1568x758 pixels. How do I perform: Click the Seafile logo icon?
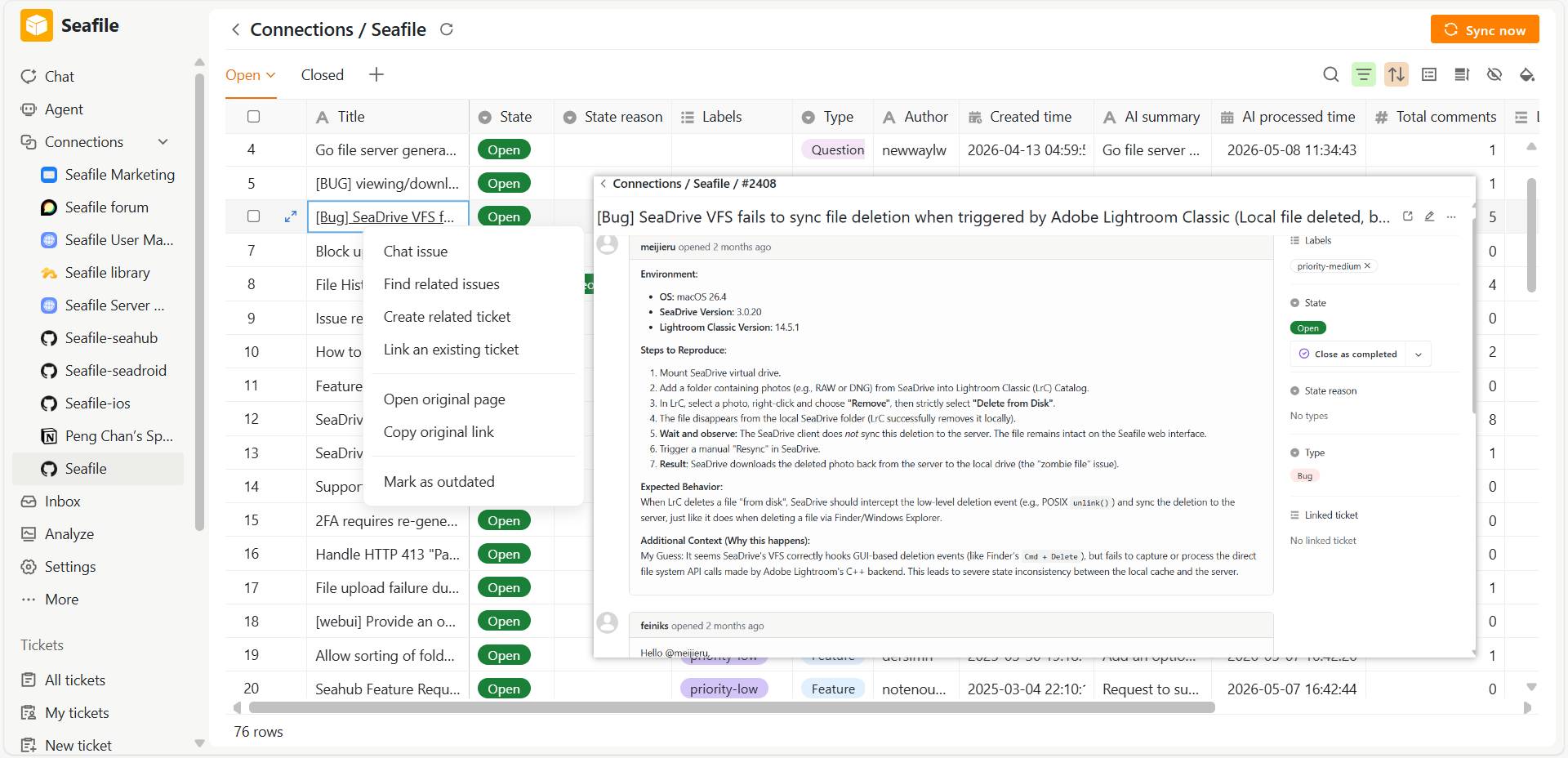pos(37,25)
